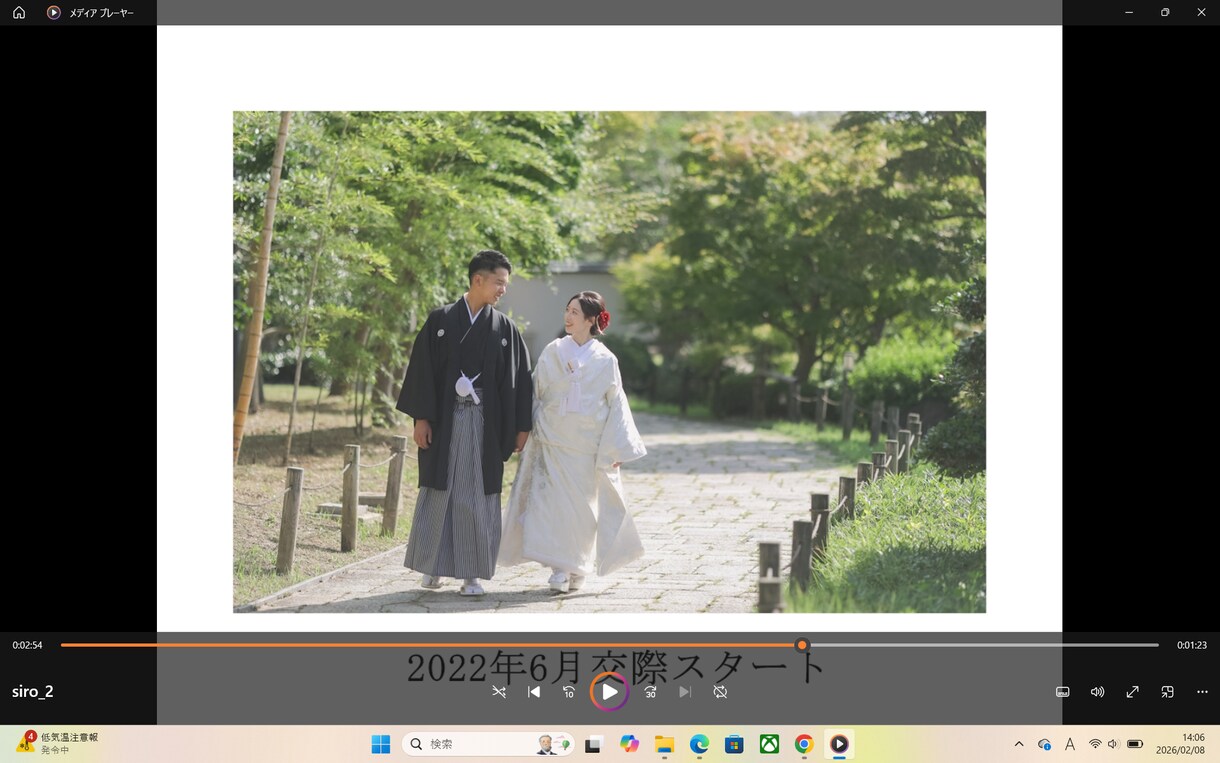This screenshot has width=1220, height=763.
Task: Click taskbar search box
Action: pyautogui.click(x=488, y=744)
